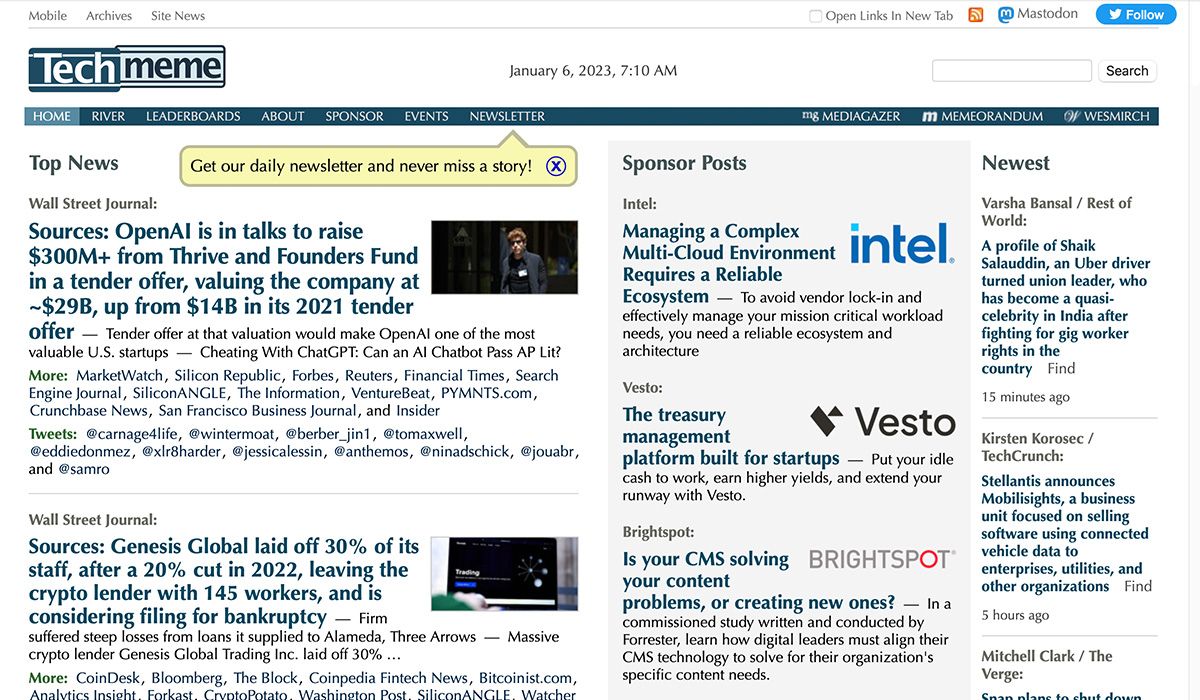Open the WeSmirch site link
The height and width of the screenshot is (700, 1200).
(1107, 116)
